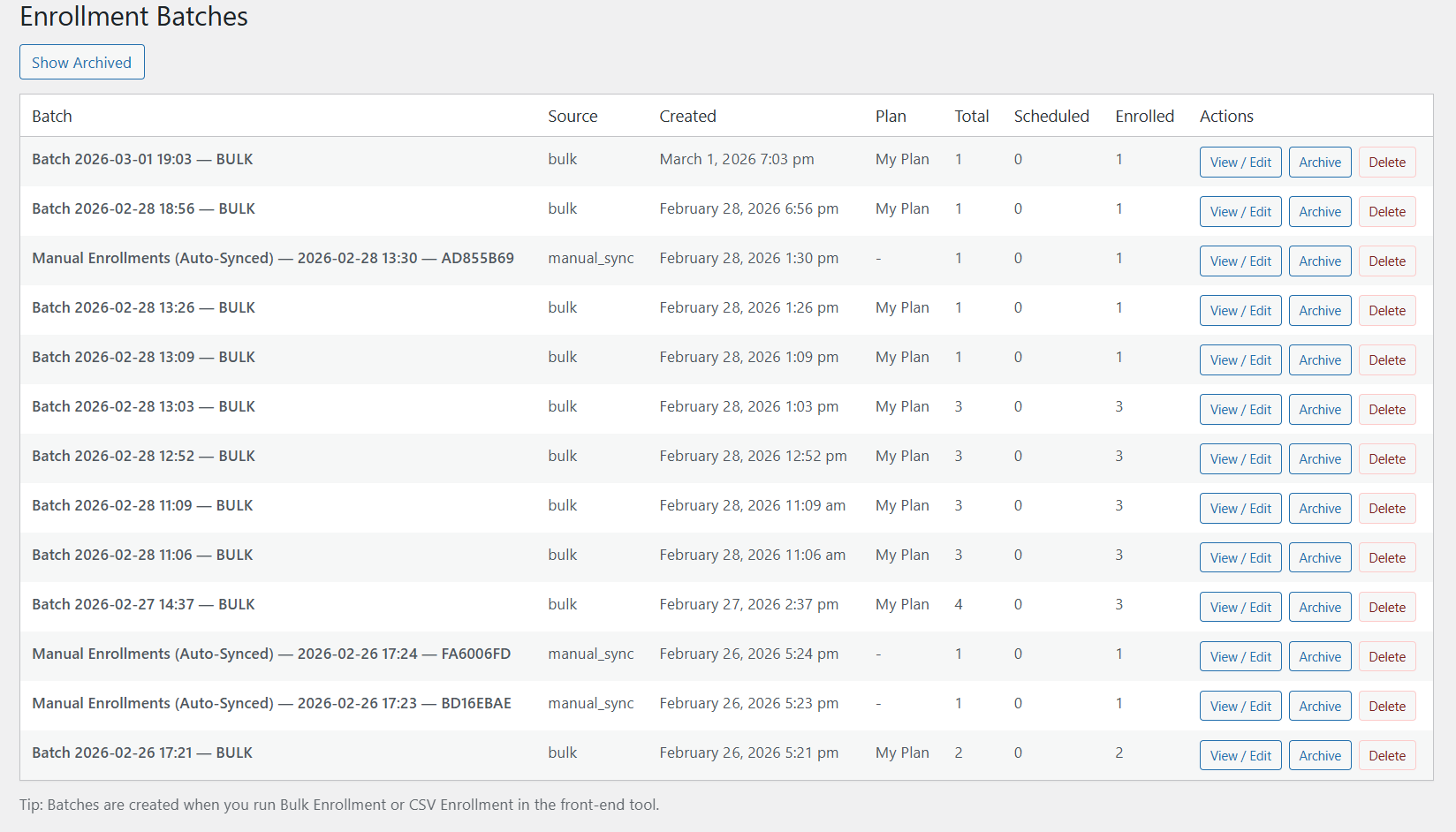Image resolution: width=1456 pixels, height=832 pixels.
Task: Archive the Batch 2026-02-28 18:56 row
Action: [1320, 211]
